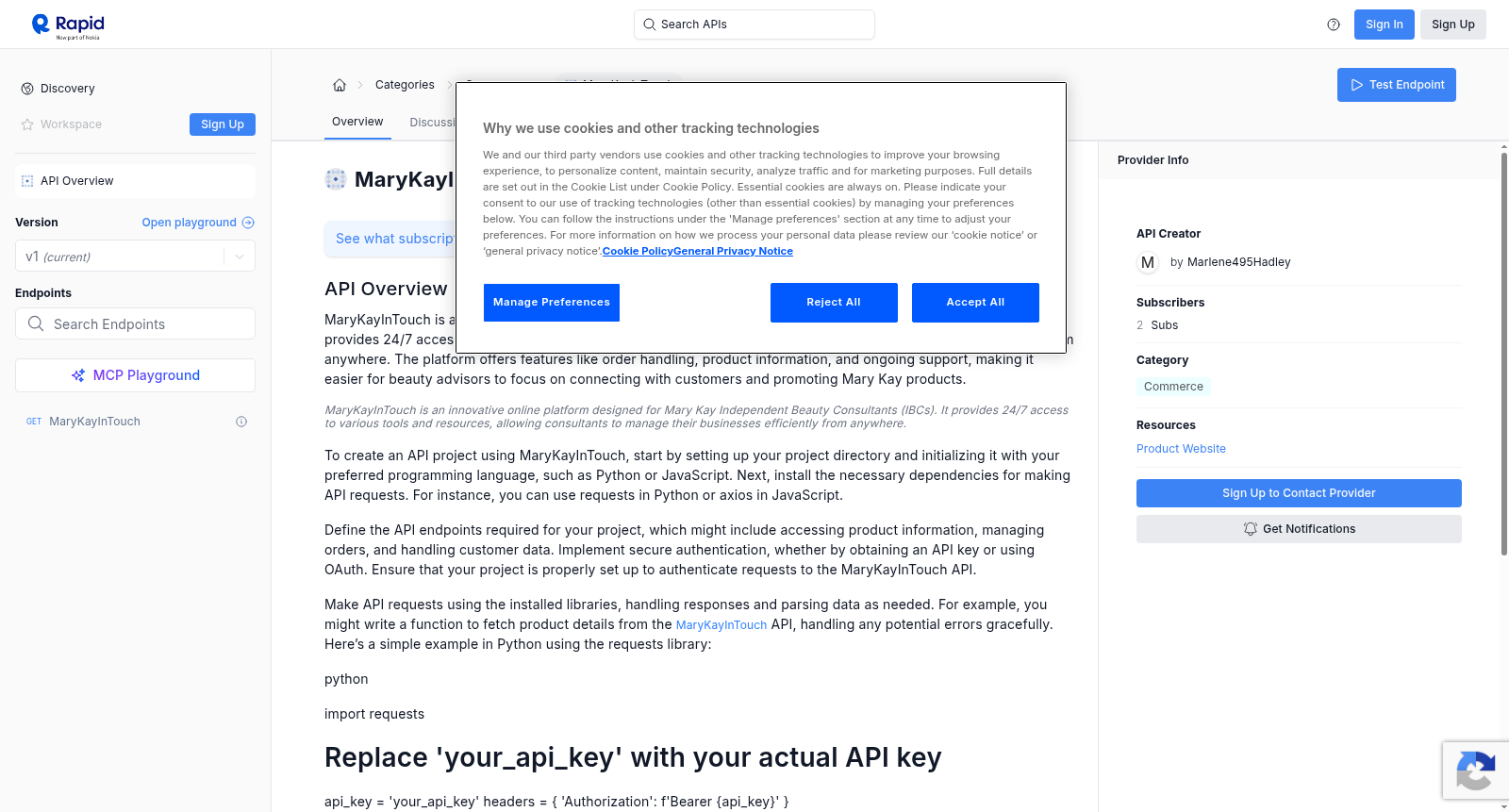Click the API Overview sidebar icon
This screenshot has width=1509, height=812.
coord(27,181)
